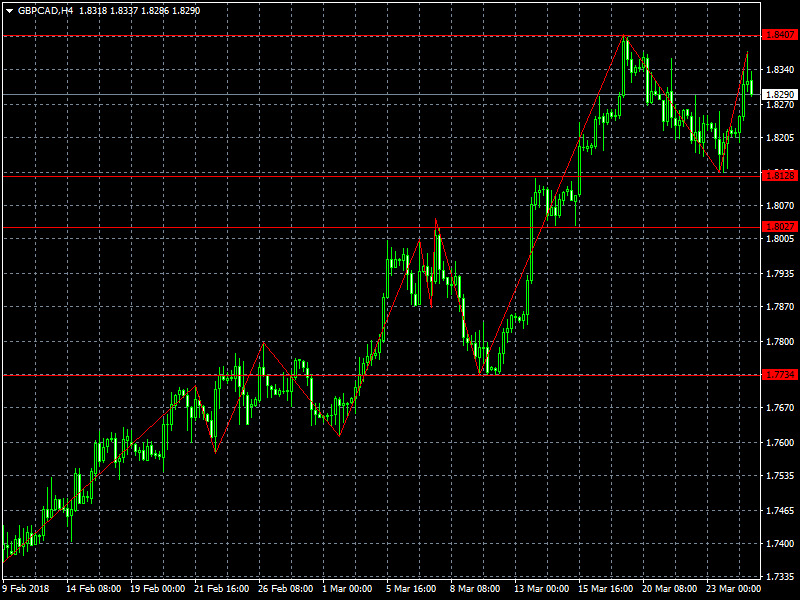Click the 26 Feb 08:00 time label
The width and height of the screenshot is (800, 600).
point(285,589)
